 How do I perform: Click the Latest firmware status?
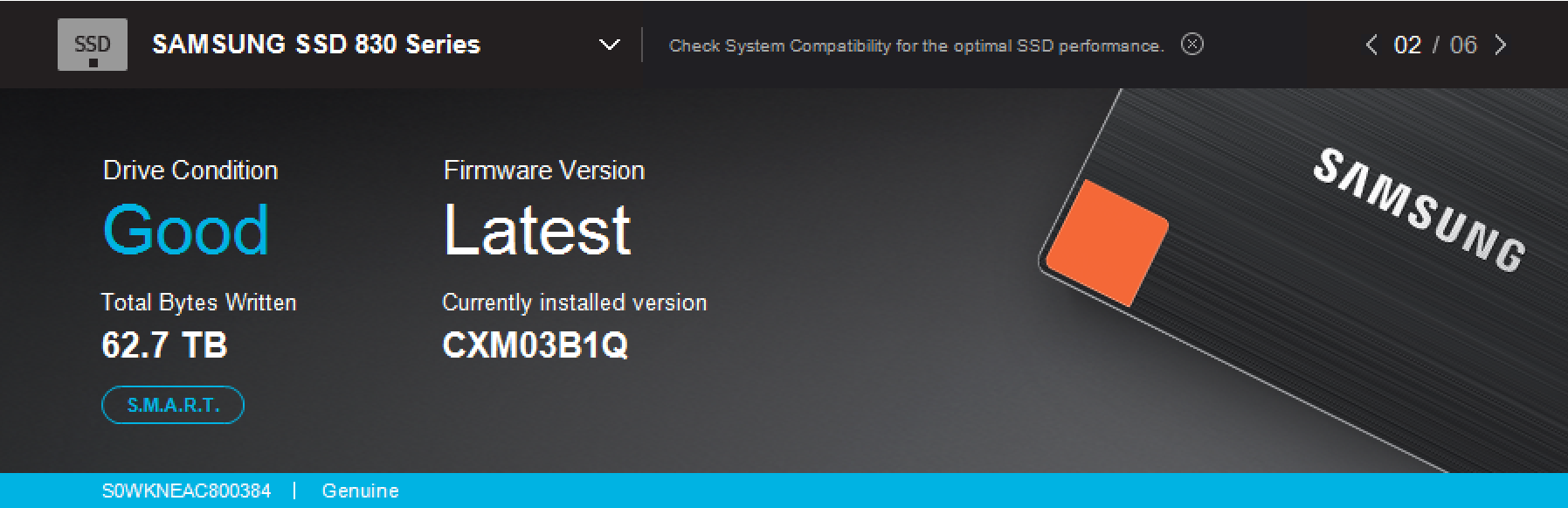coord(537,231)
